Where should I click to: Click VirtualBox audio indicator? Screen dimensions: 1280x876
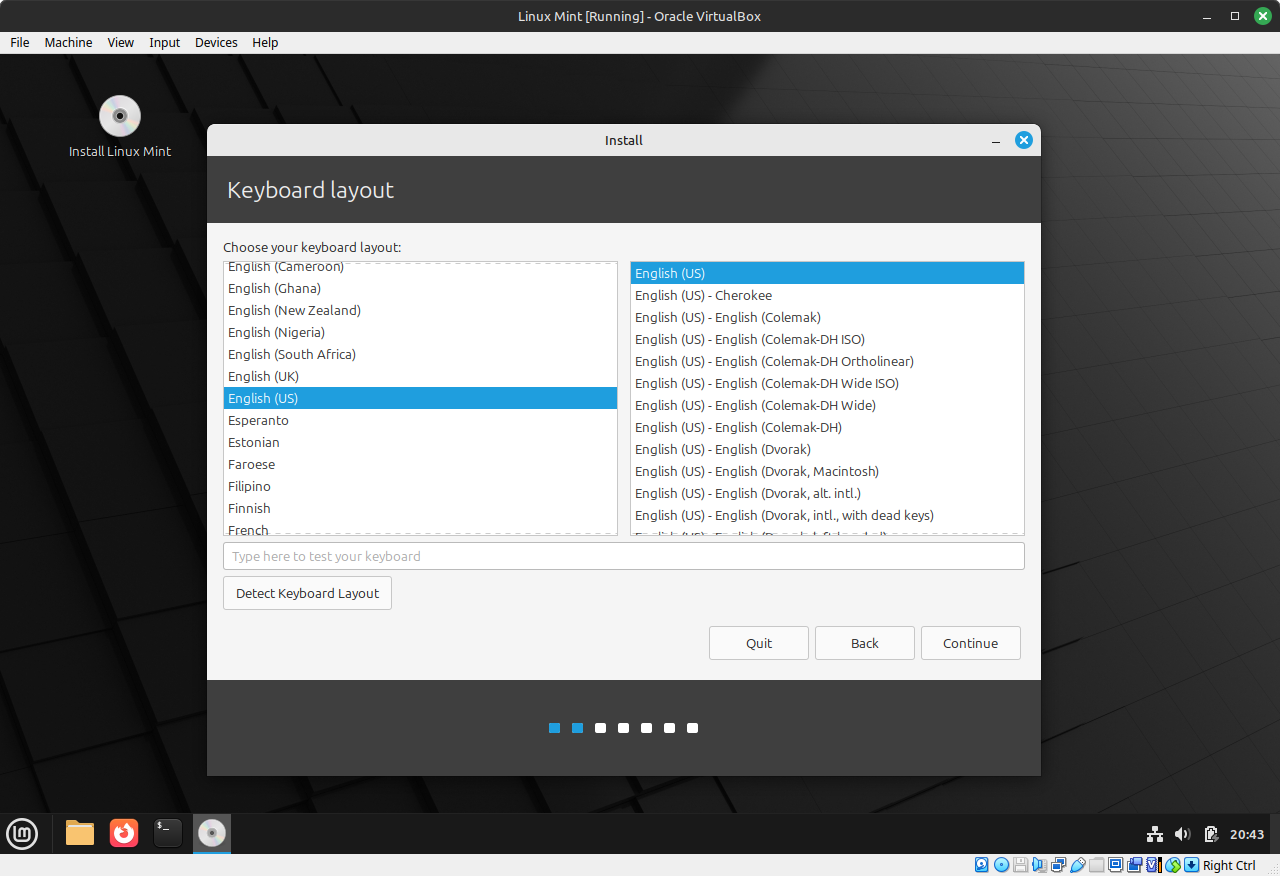[x=1039, y=865]
